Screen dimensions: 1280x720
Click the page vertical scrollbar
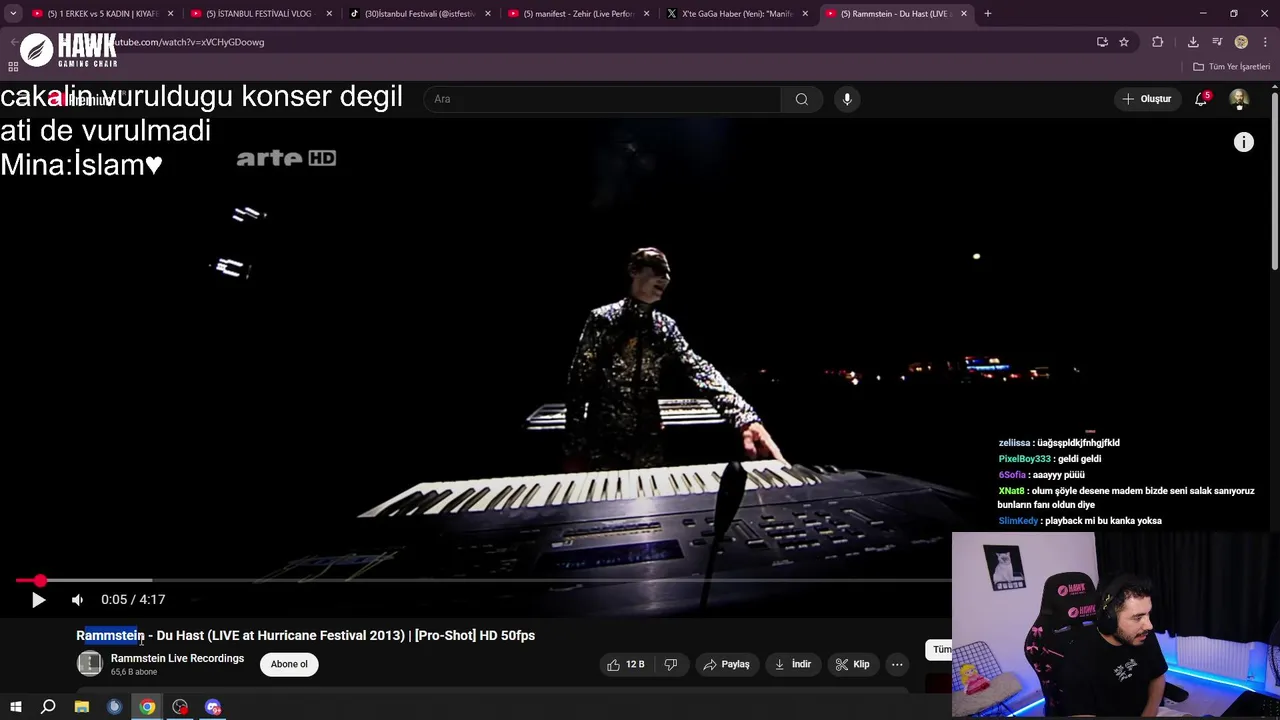pos(1275,180)
